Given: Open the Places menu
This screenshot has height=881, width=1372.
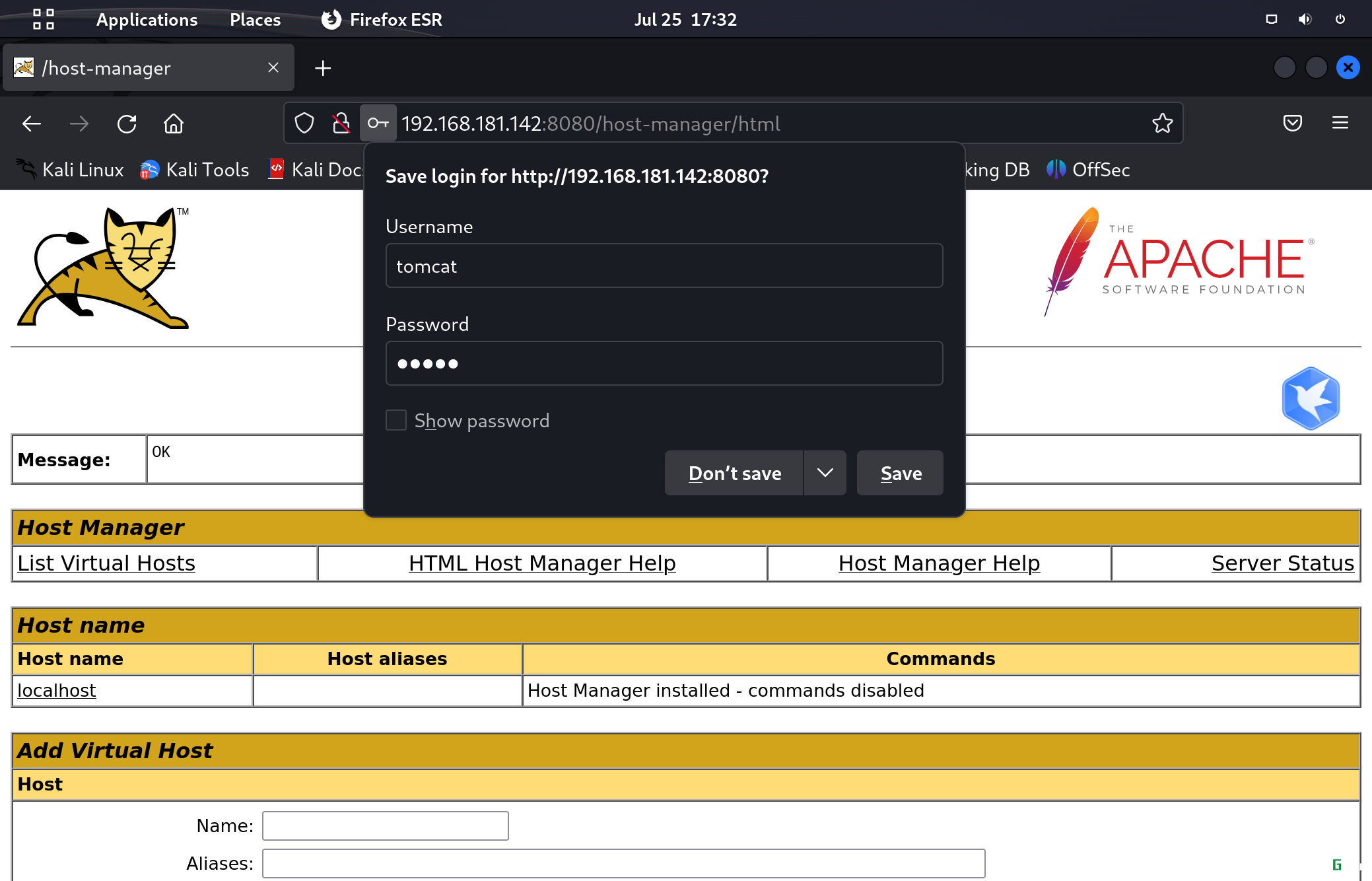Looking at the screenshot, I should point(255,20).
